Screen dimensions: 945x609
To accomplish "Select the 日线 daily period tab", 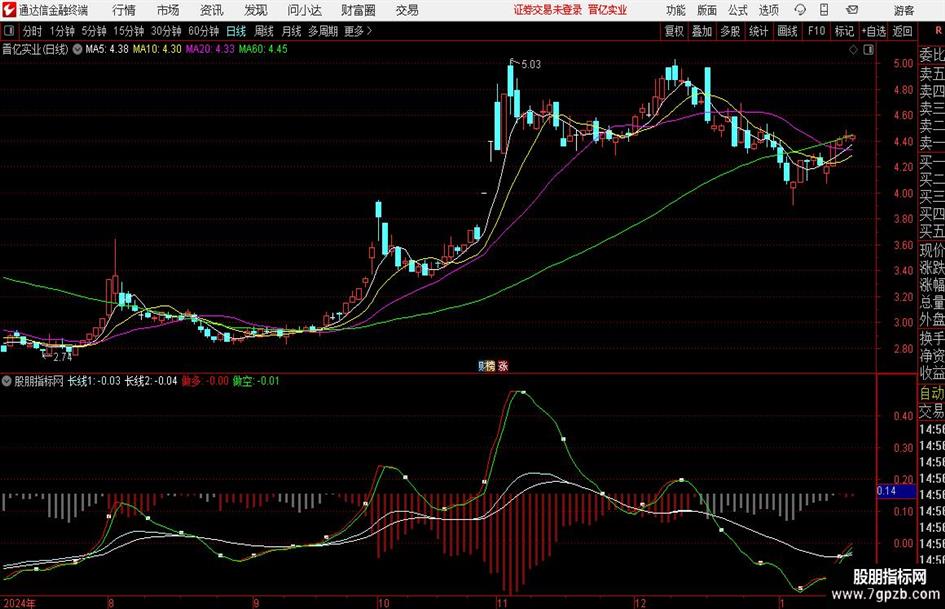I will click(236, 31).
